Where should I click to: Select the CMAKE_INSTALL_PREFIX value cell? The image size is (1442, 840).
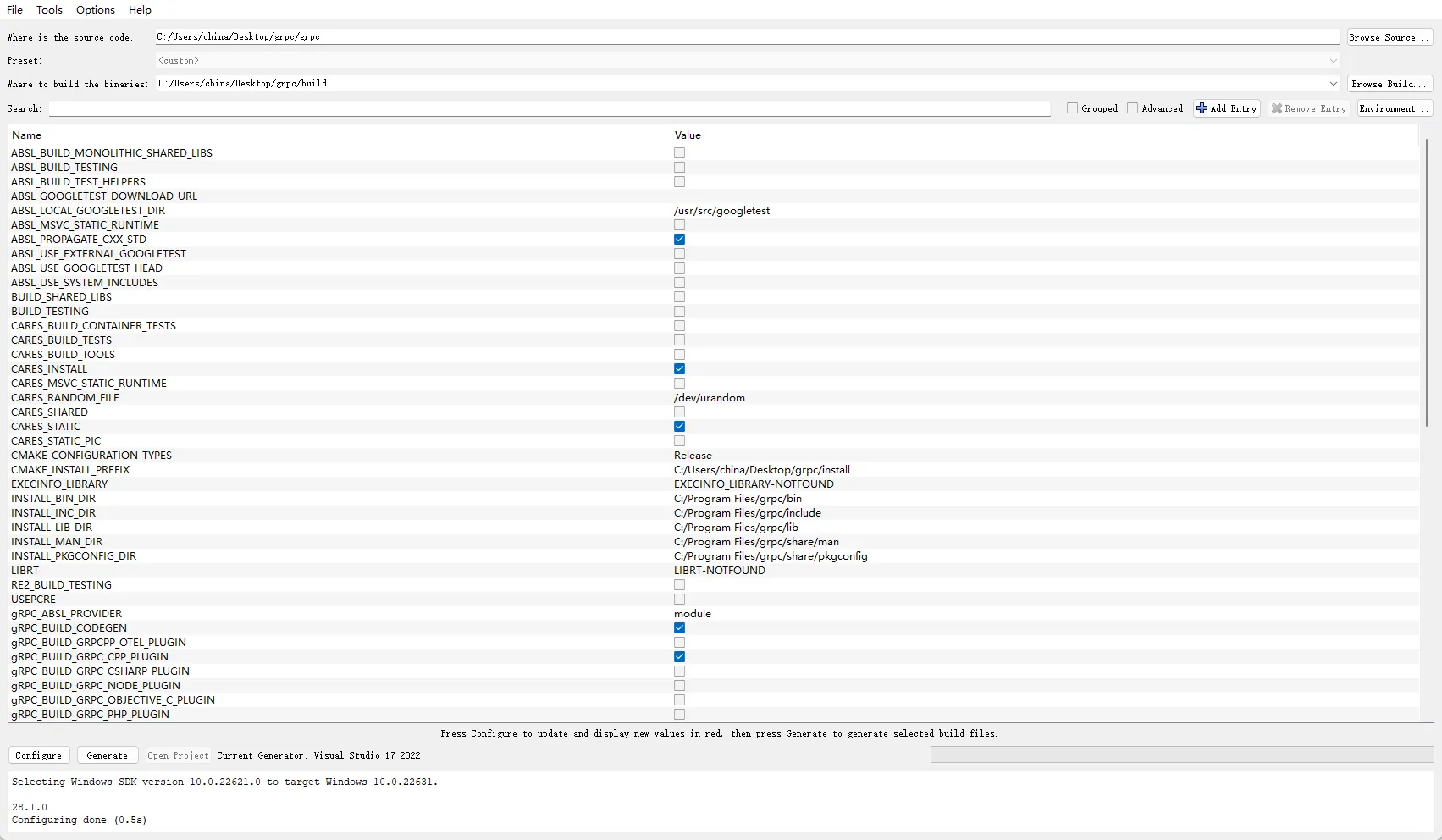point(1046,470)
